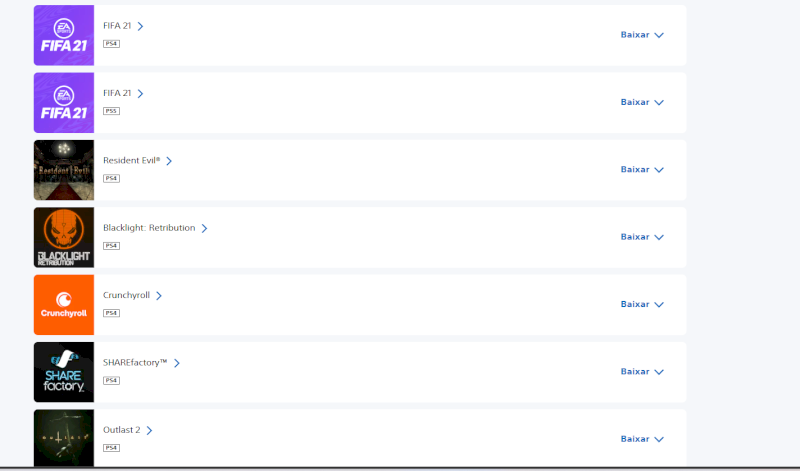Open the Blacklight: Retribution title link
The image size is (800, 471).
click(x=149, y=228)
